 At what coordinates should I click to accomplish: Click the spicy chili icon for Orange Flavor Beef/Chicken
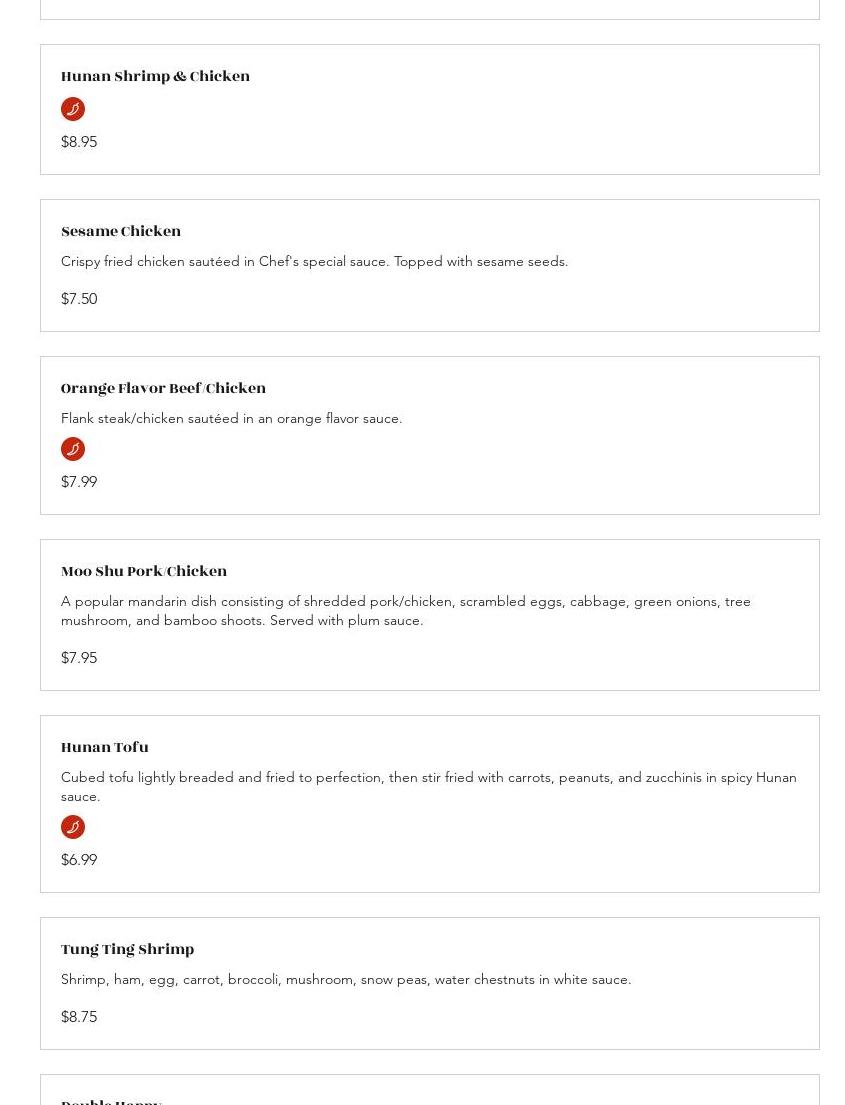pos(73,449)
